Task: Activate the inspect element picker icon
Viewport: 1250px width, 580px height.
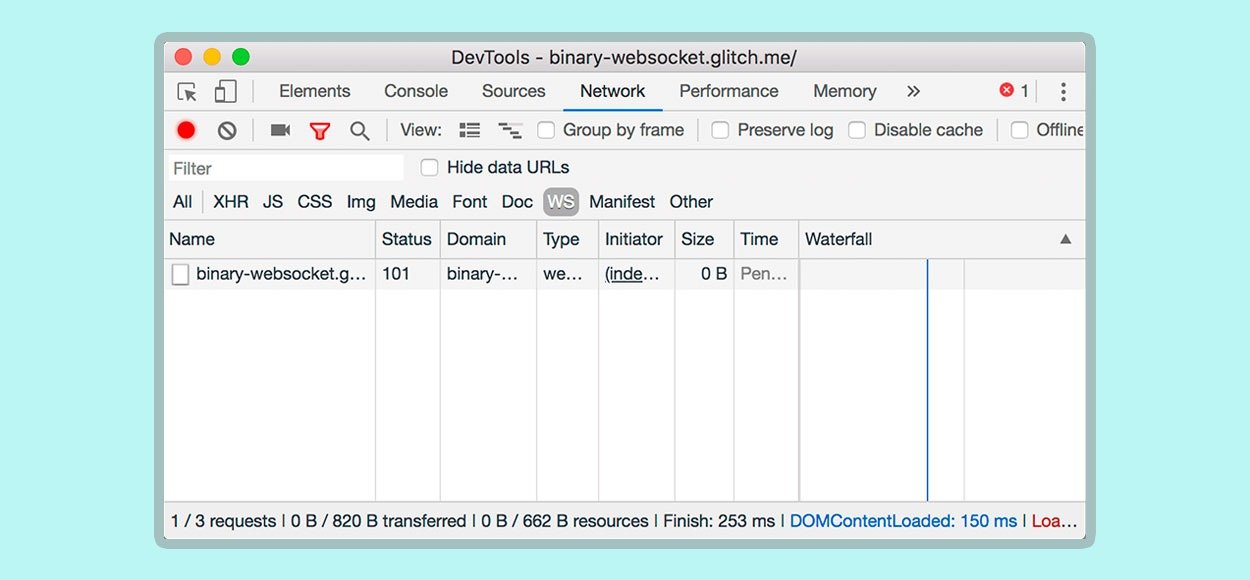Action: click(x=187, y=92)
